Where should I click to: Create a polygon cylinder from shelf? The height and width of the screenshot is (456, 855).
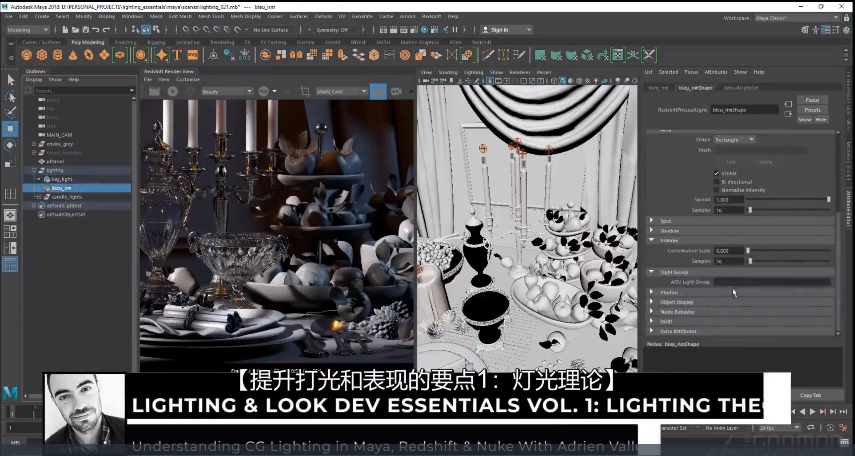(57, 55)
